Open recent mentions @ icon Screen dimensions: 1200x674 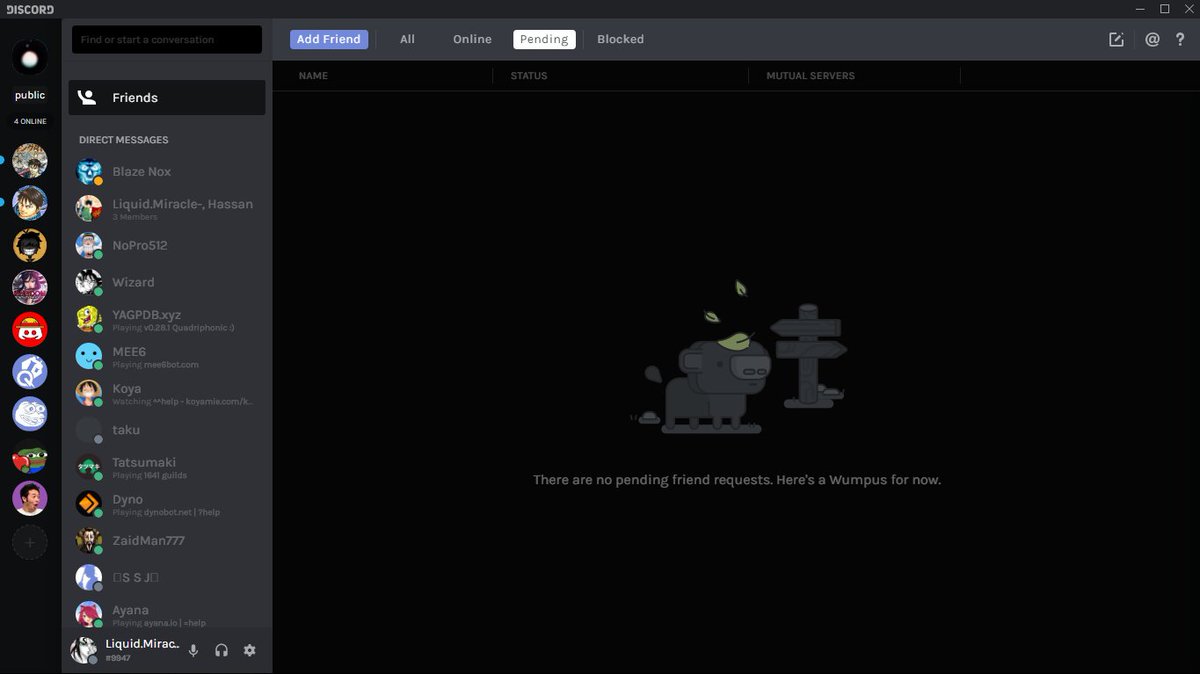(x=1152, y=40)
